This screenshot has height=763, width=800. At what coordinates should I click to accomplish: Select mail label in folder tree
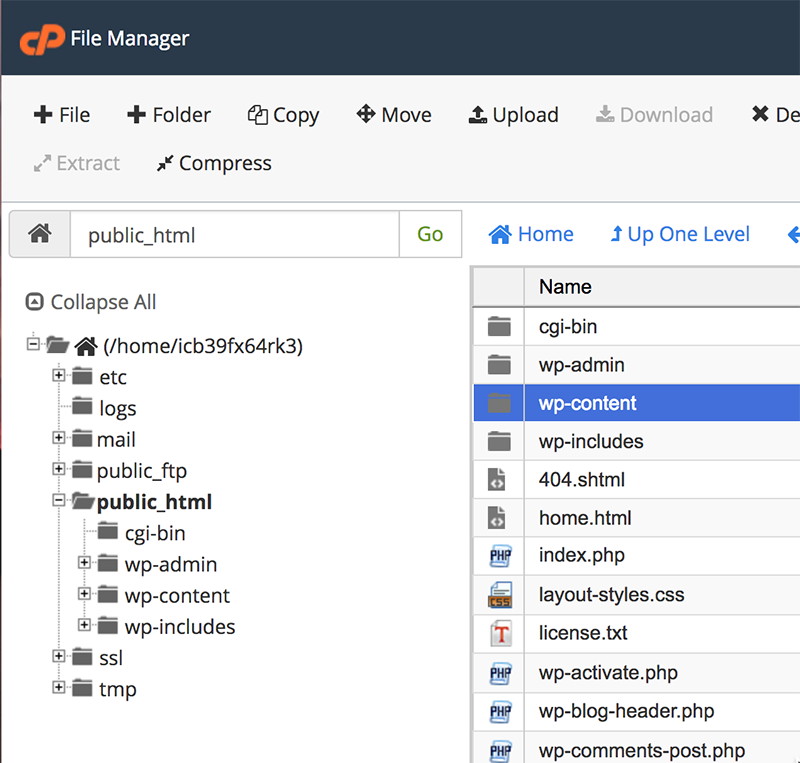(116, 439)
